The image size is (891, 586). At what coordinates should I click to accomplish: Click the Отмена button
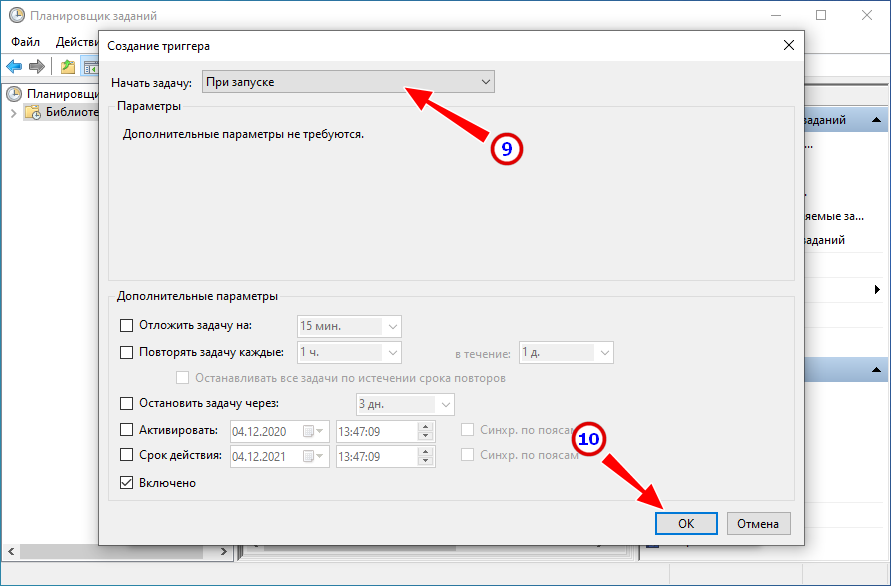click(x=758, y=523)
